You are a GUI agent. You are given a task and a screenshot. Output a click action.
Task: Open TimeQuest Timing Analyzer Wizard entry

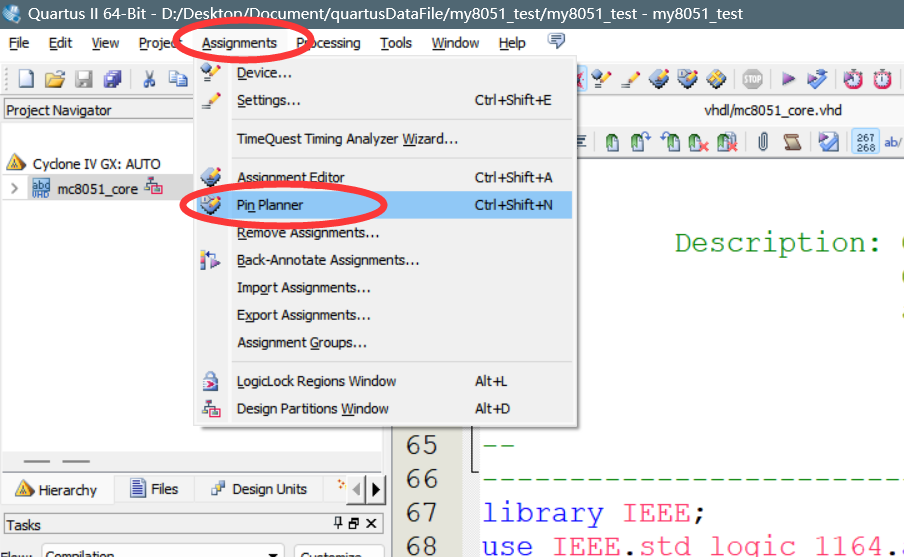tap(384, 139)
